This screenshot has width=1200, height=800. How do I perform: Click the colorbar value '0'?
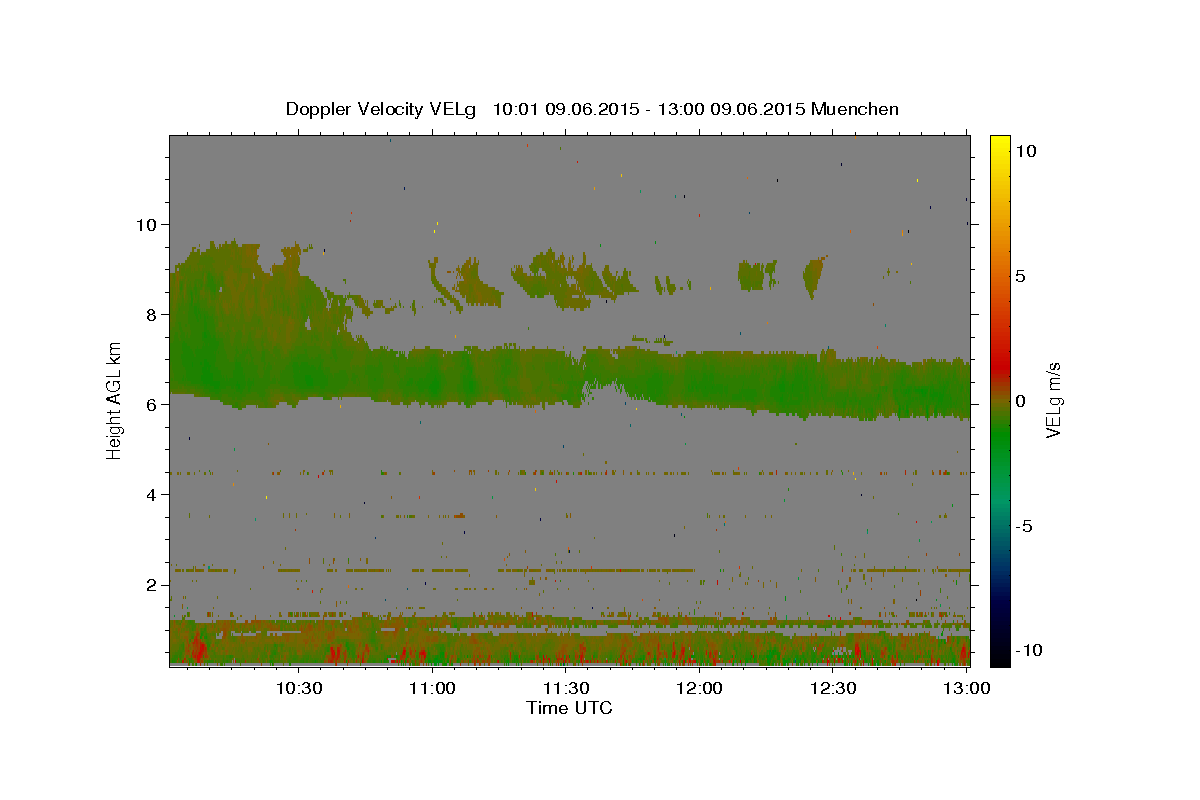1020,401
